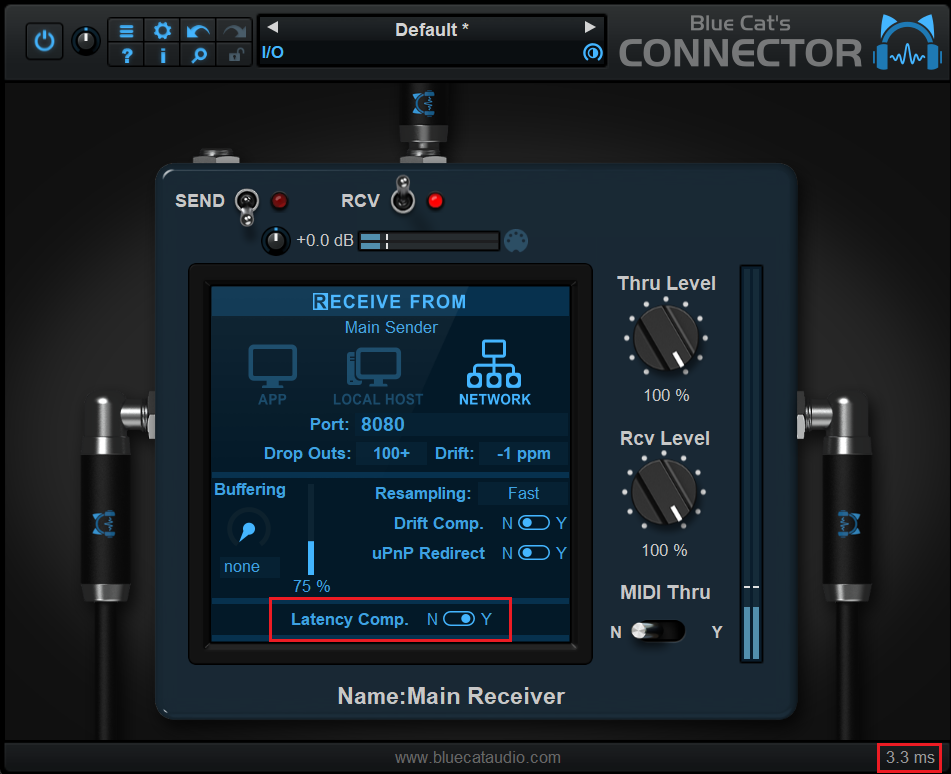Show the about info icon
951x774 pixels.
(x=162, y=55)
